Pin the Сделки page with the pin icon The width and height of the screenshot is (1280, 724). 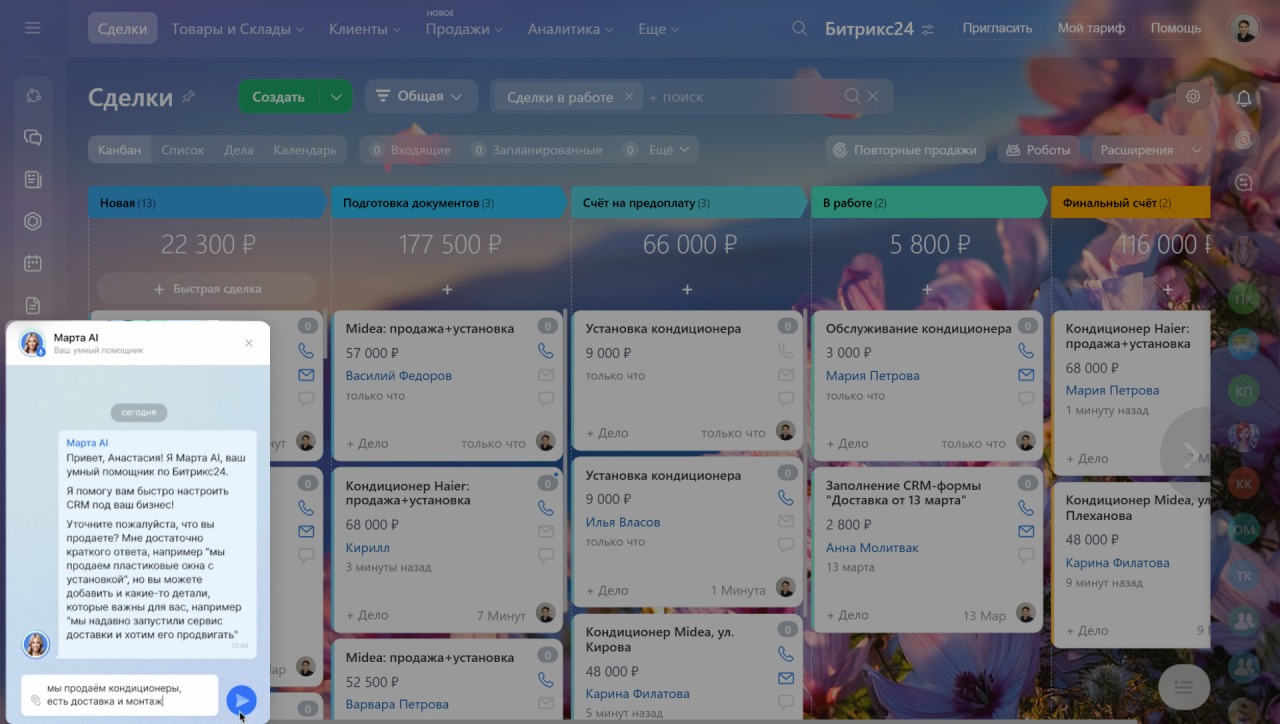[188, 97]
